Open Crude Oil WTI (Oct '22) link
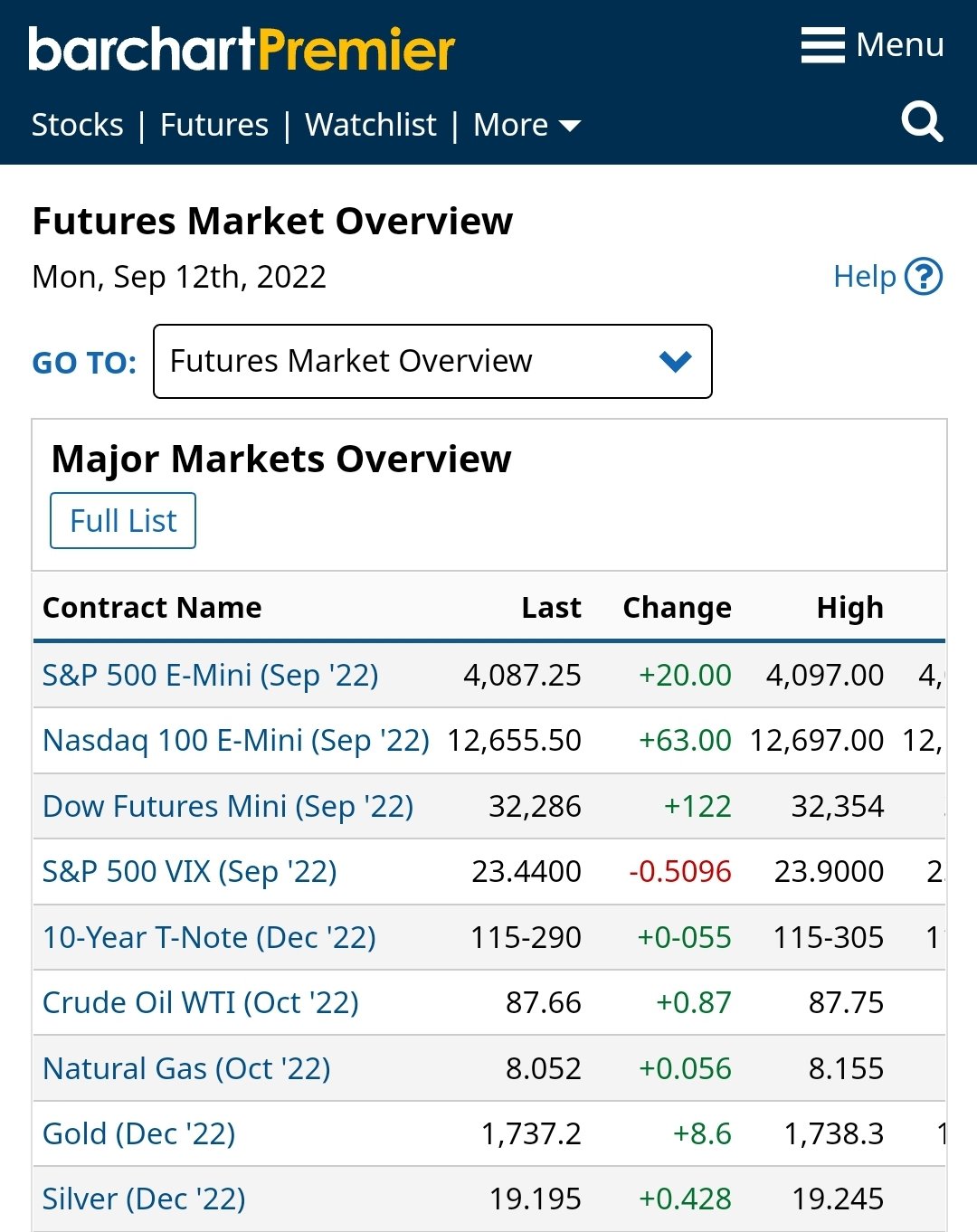Image resolution: width=977 pixels, height=1232 pixels. [x=200, y=1002]
